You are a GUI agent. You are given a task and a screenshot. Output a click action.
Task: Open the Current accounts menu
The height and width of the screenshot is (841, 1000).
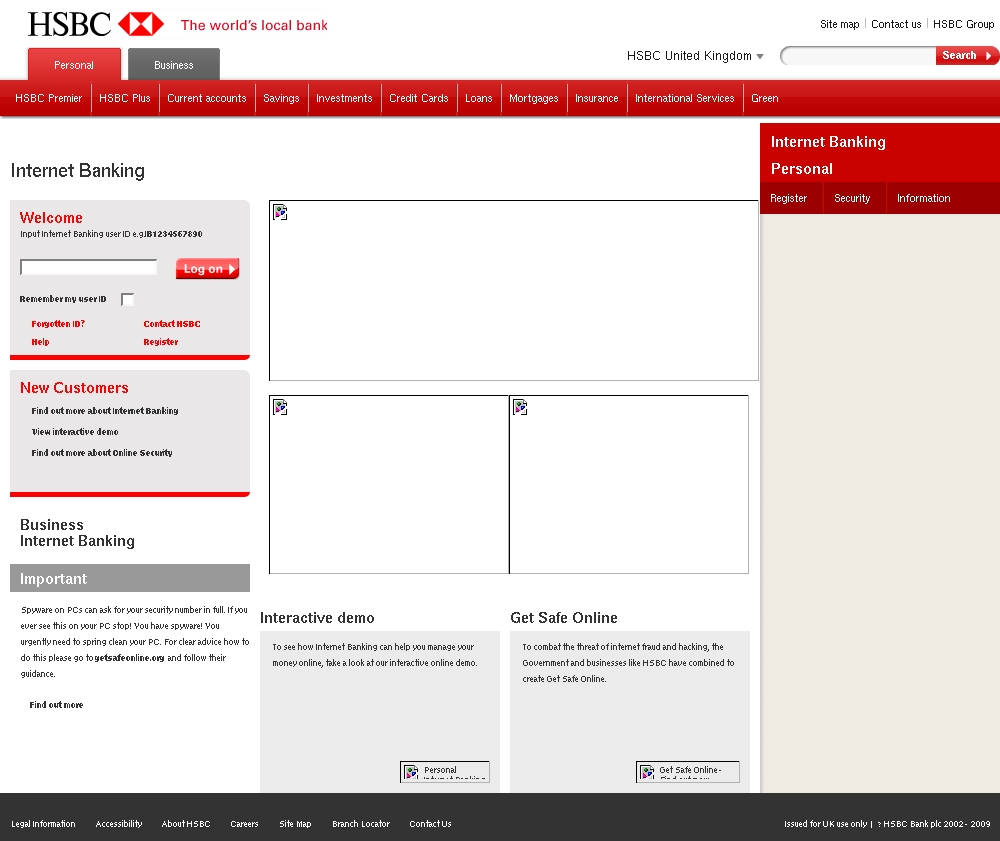pos(207,98)
